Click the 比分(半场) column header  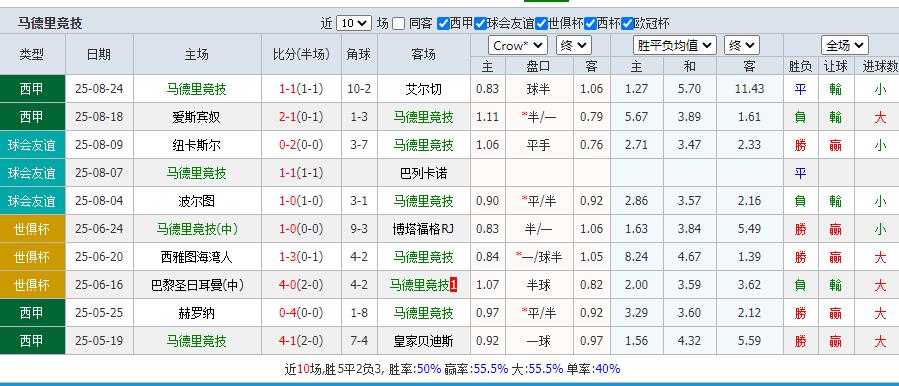301,54
